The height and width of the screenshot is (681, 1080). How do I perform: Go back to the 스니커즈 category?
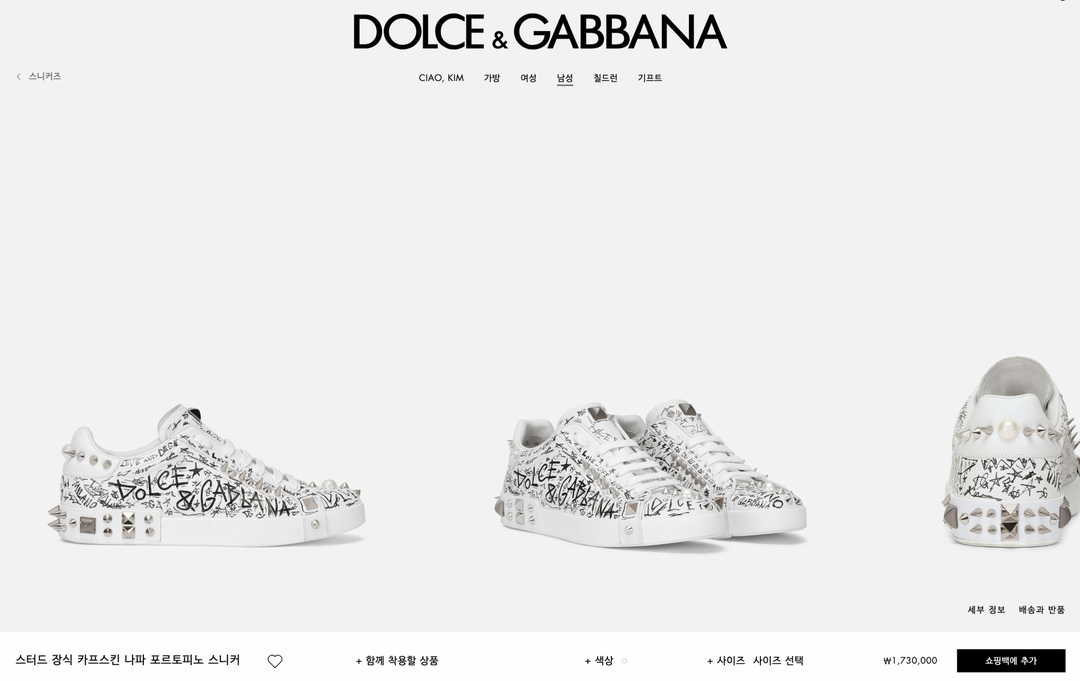[x=45, y=76]
